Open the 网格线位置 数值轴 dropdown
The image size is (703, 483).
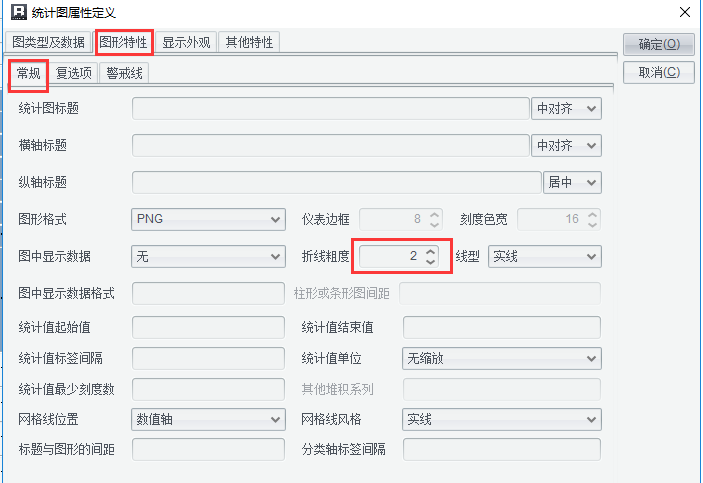[x=208, y=420]
